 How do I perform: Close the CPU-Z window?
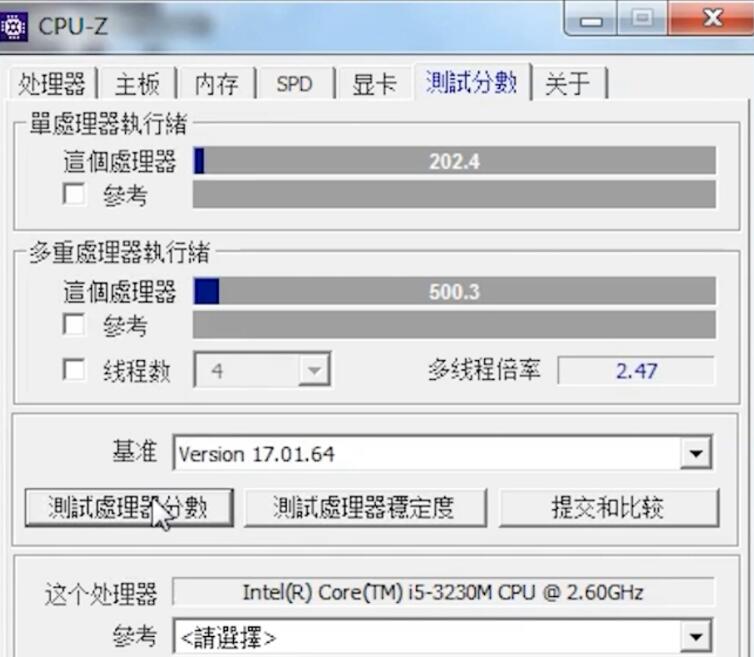(x=711, y=19)
